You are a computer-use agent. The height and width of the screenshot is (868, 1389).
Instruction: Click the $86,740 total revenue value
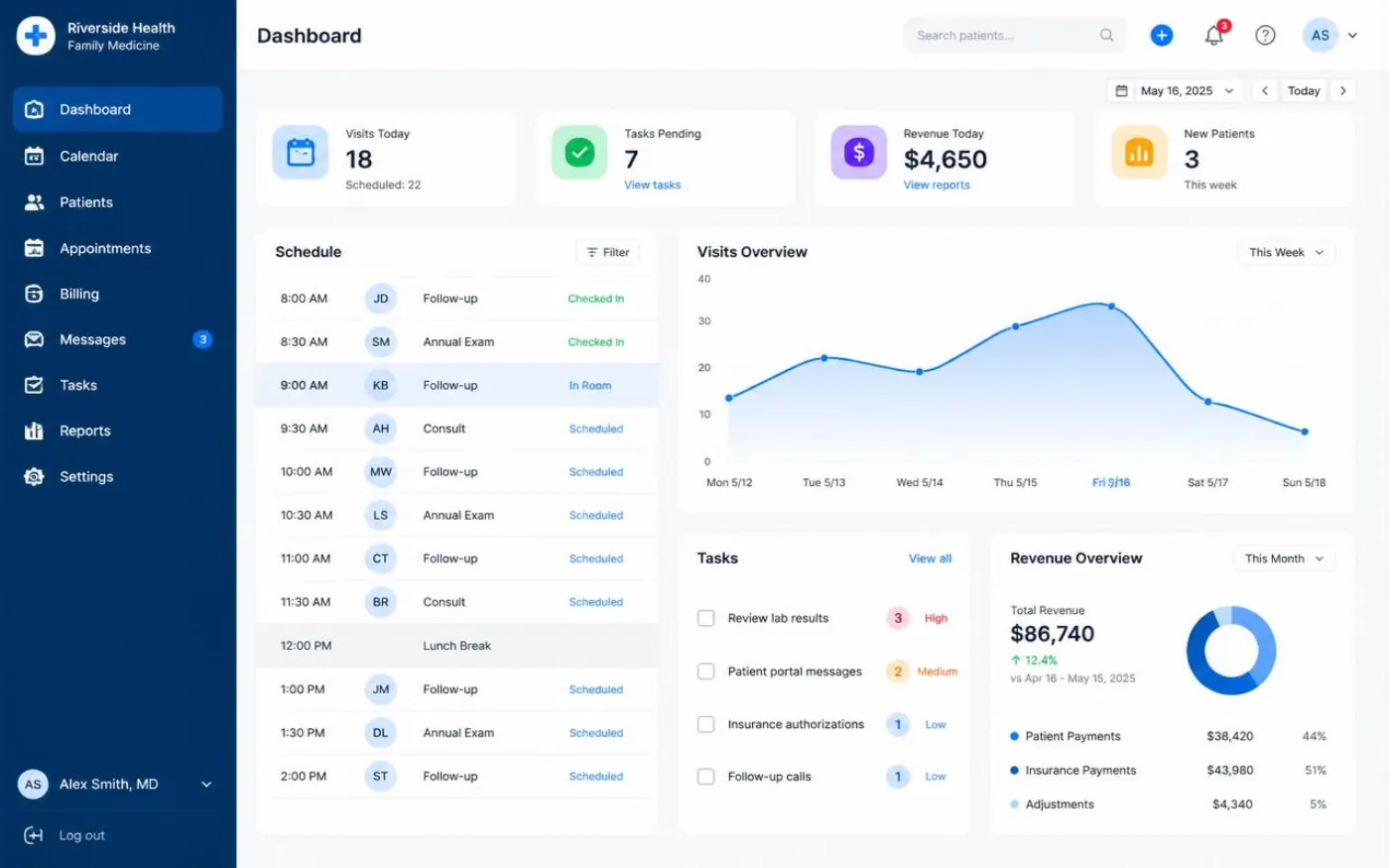(1053, 634)
